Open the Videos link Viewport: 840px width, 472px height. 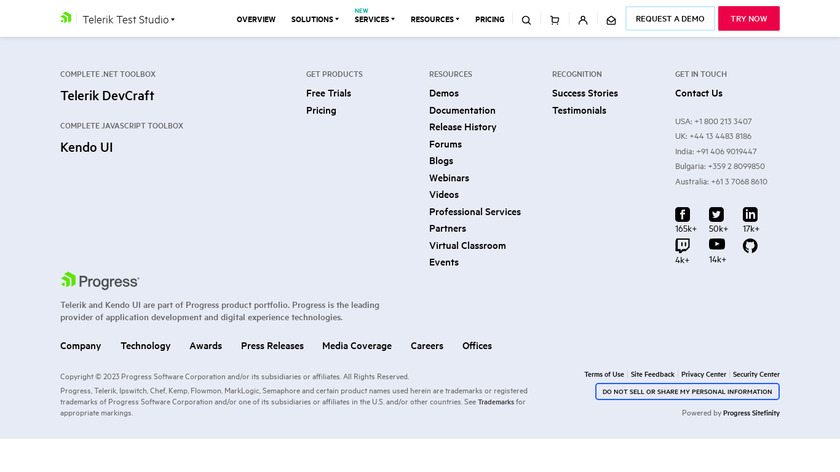(x=444, y=194)
